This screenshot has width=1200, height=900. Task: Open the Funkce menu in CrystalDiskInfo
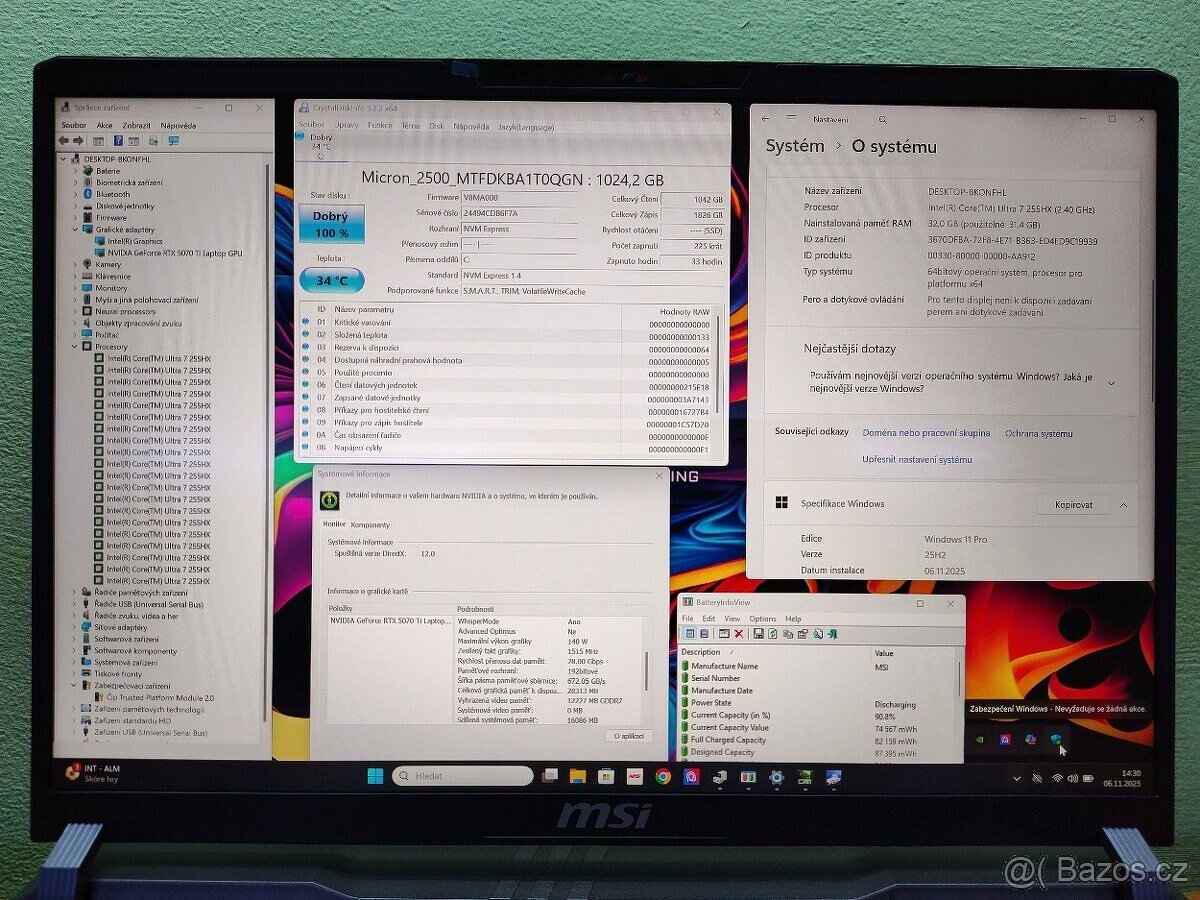[379, 125]
